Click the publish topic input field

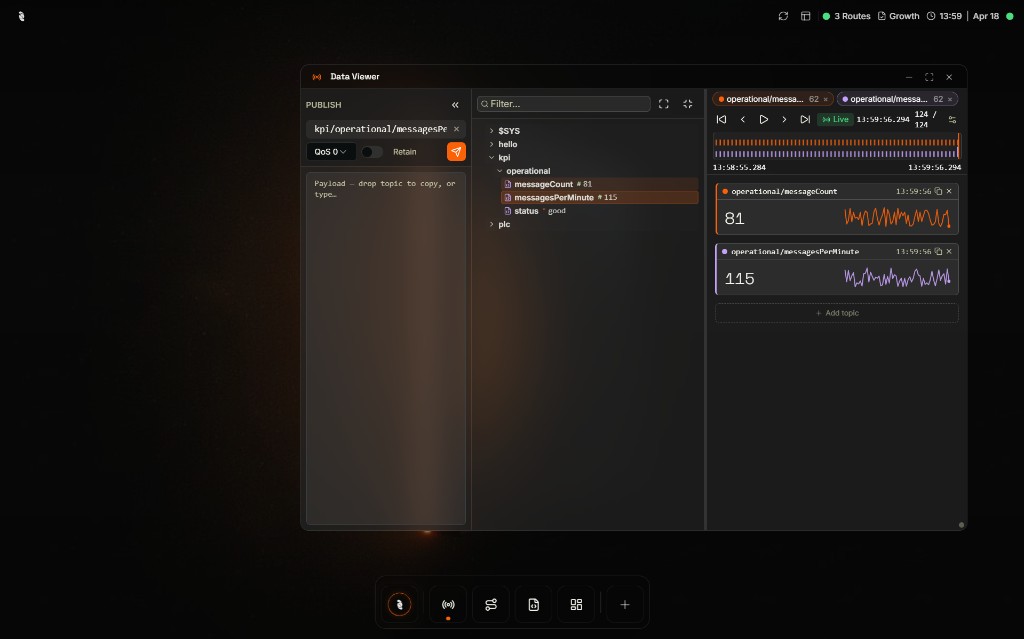coord(380,129)
